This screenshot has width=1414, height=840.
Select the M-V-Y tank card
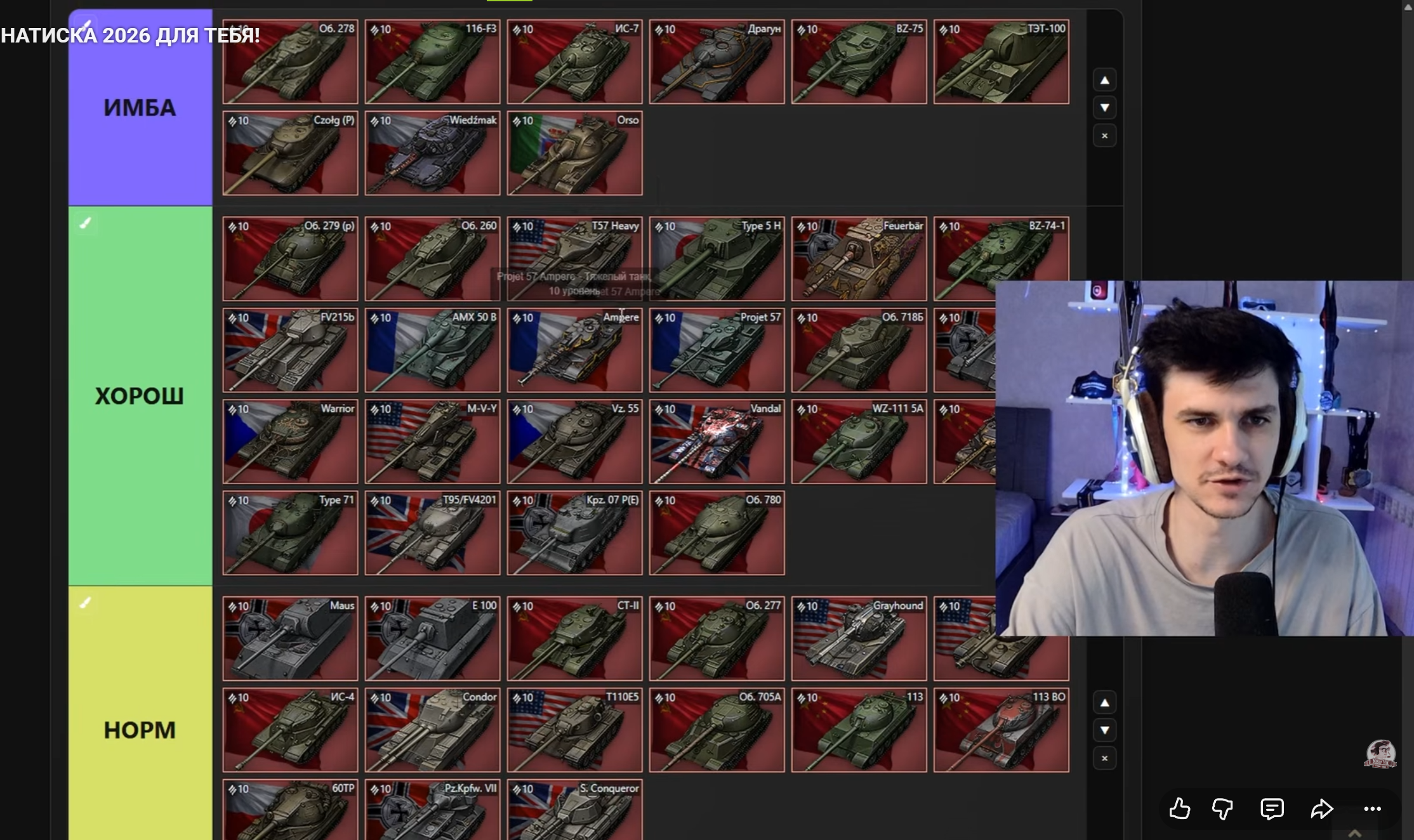tap(432, 442)
